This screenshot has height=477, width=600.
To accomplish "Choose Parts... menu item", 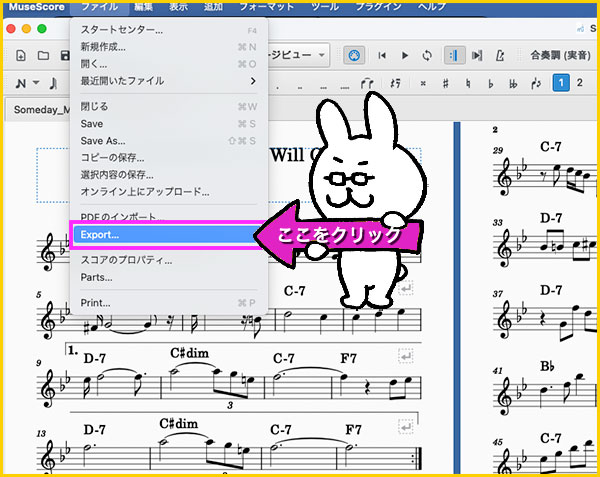I will click(x=169, y=277).
